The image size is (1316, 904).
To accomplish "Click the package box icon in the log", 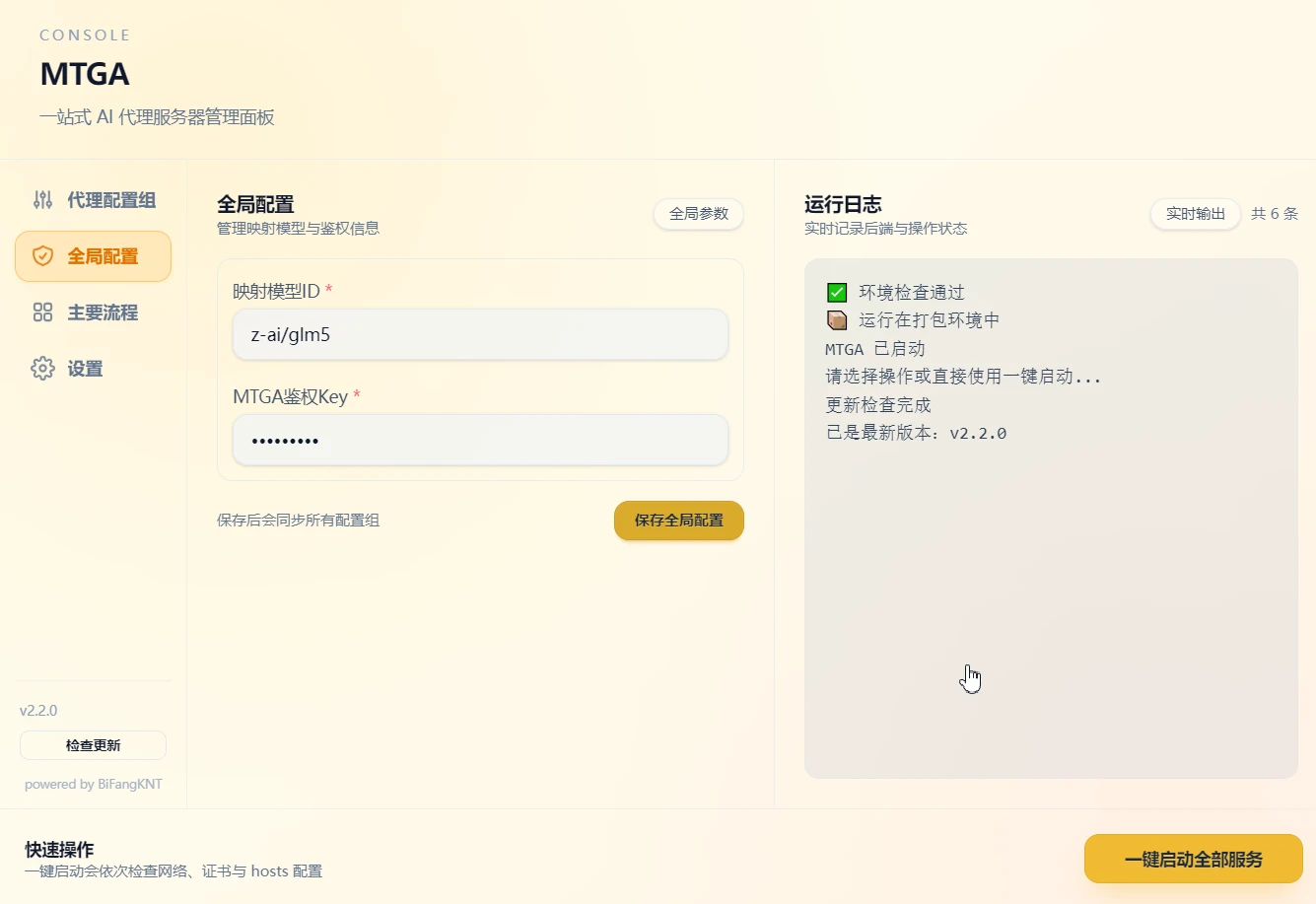I will pos(837,320).
